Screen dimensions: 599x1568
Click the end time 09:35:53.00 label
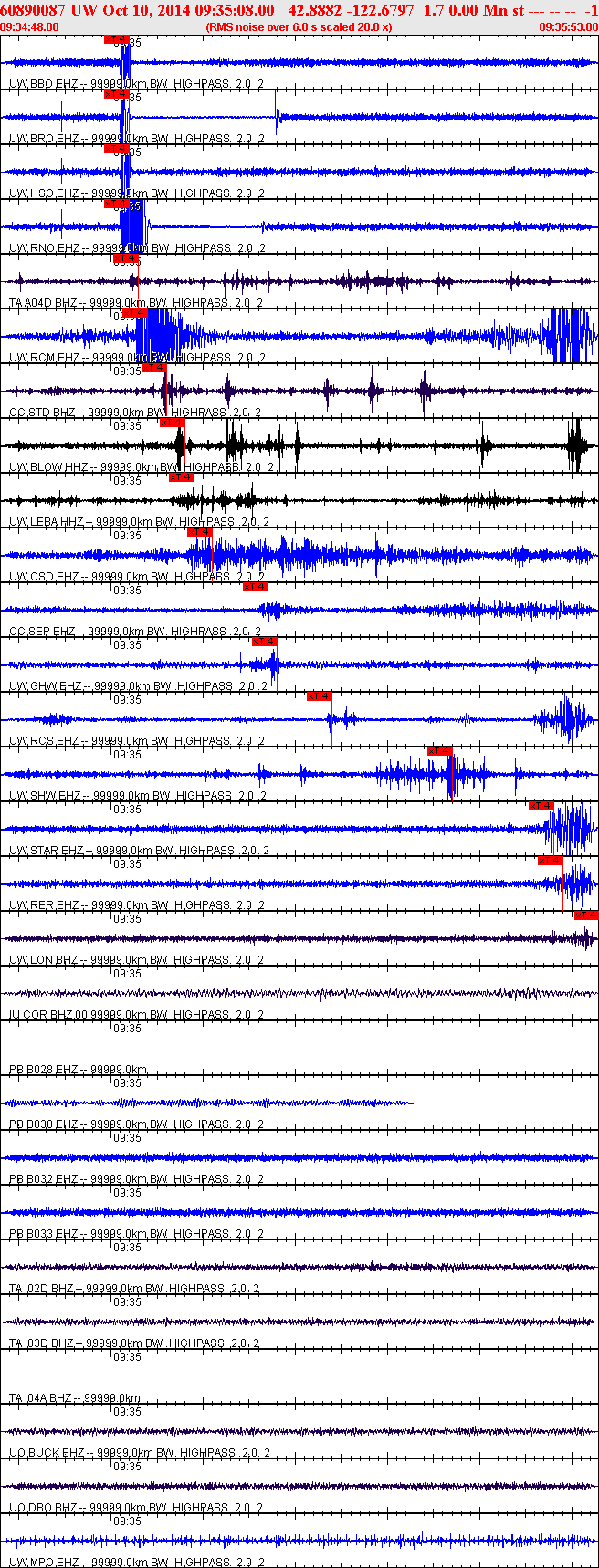pyautogui.click(x=569, y=27)
